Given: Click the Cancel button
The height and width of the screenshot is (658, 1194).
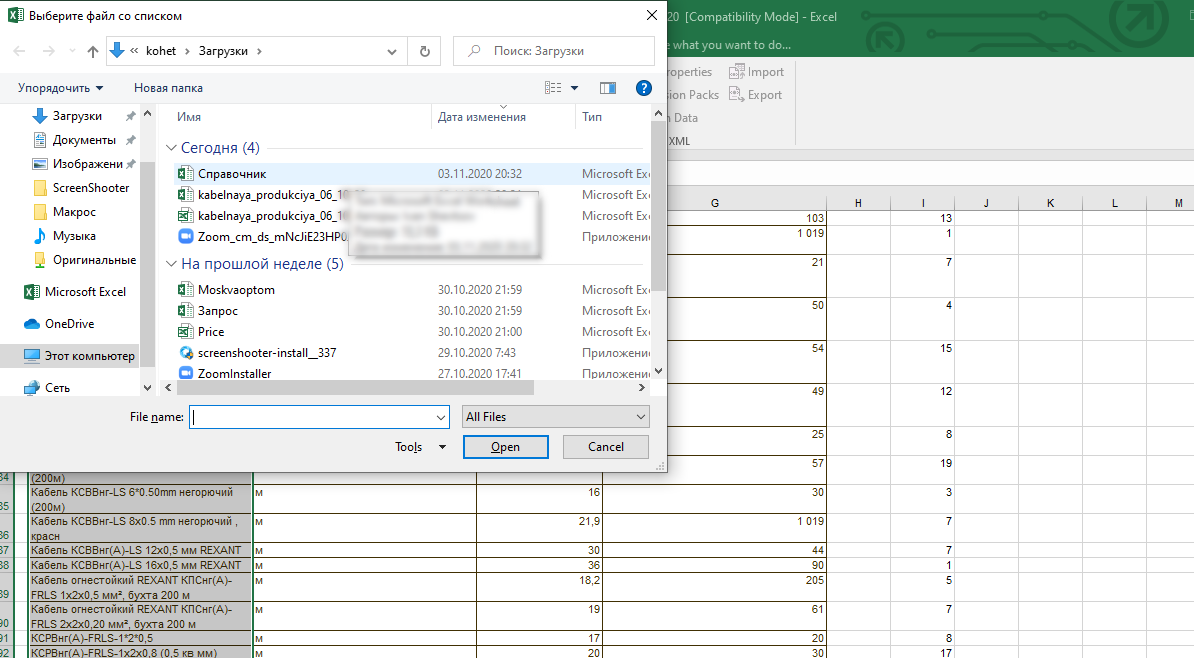Looking at the screenshot, I should 606,447.
